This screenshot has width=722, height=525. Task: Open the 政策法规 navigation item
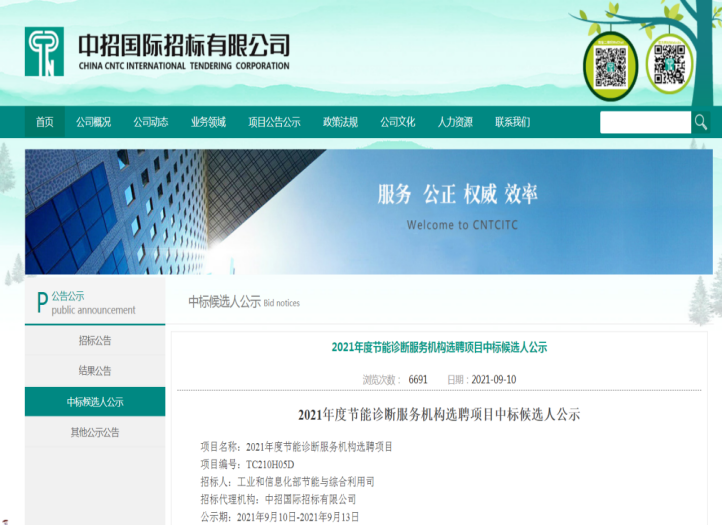[x=340, y=122]
